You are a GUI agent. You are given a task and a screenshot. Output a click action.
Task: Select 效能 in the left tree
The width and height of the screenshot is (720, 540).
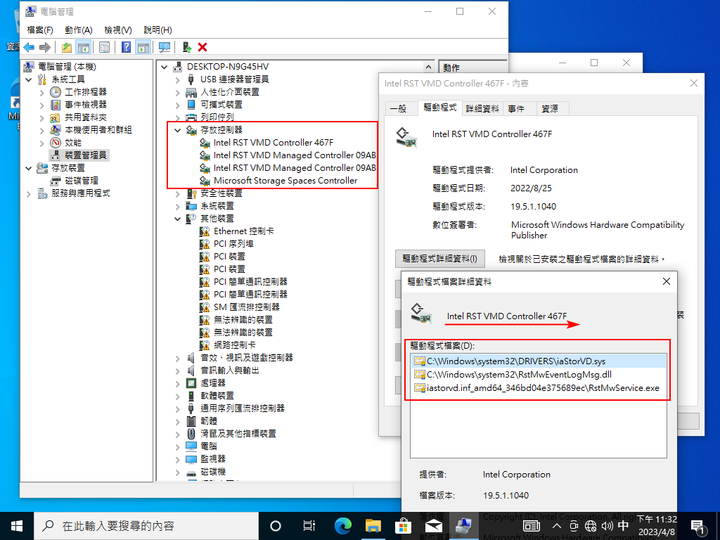coord(73,142)
